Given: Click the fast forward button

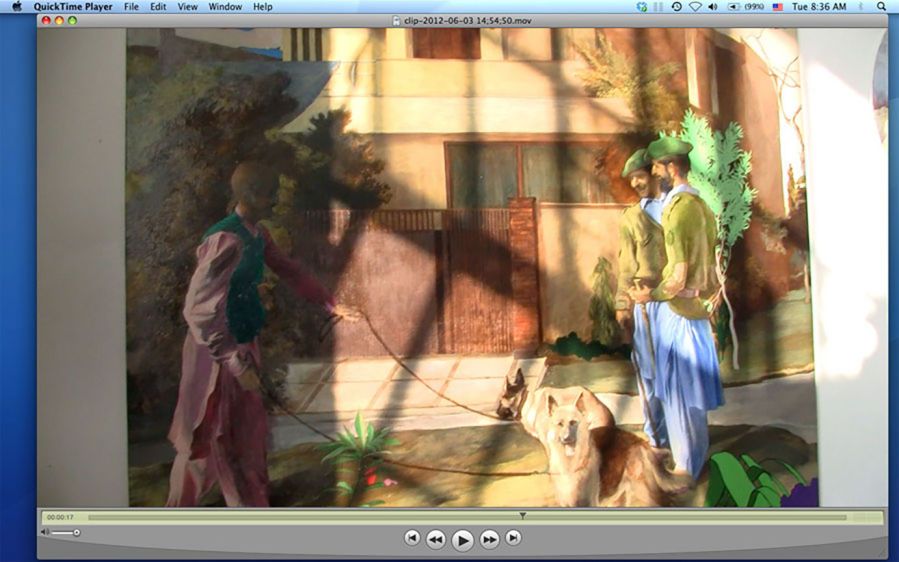Looking at the screenshot, I should tap(489, 539).
